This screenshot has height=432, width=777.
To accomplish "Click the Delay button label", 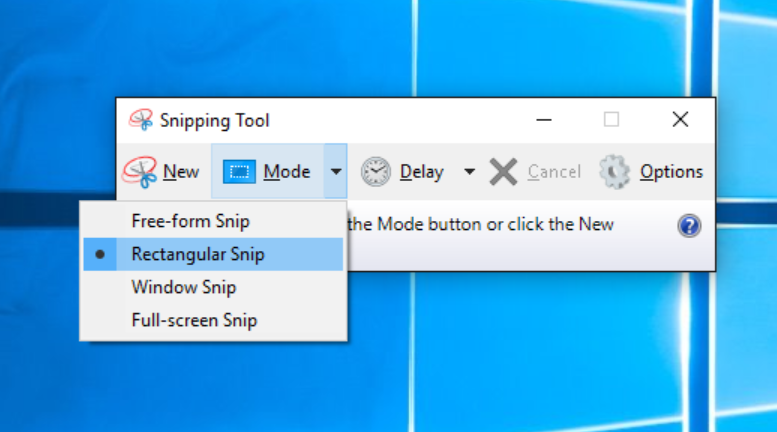I will pyautogui.click(x=421, y=172).
